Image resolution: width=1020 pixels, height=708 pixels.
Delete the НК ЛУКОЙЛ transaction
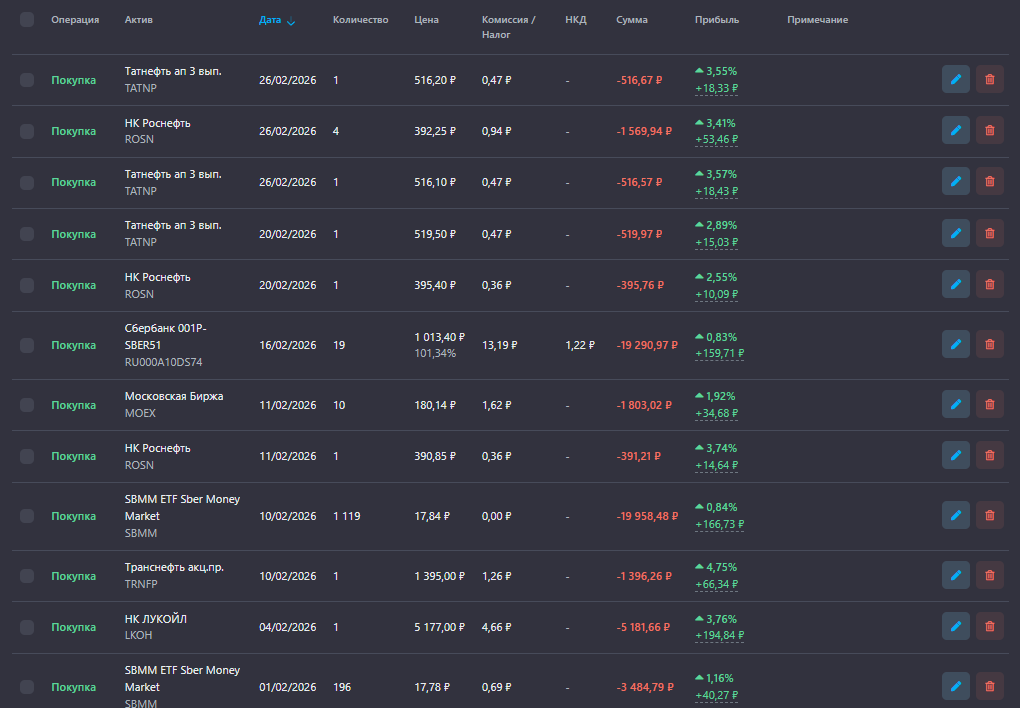[989, 627]
